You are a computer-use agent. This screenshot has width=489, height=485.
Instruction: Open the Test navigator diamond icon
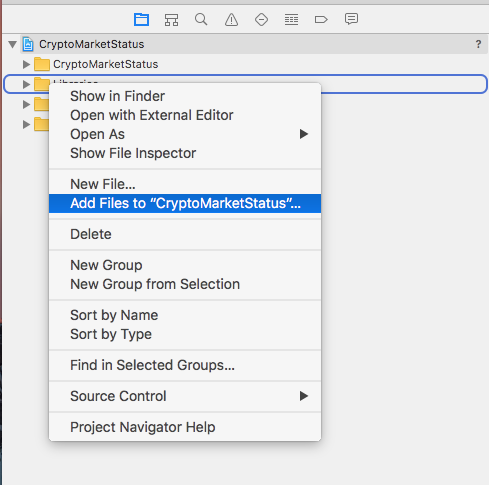[x=261, y=19]
